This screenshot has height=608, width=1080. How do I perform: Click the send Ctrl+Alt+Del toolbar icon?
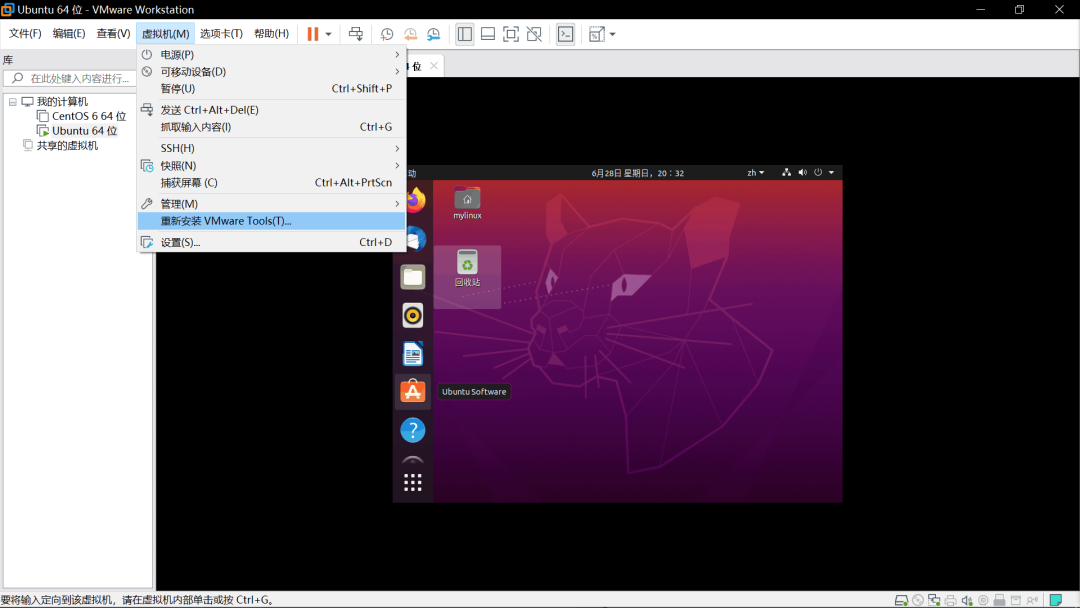click(x=355, y=34)
